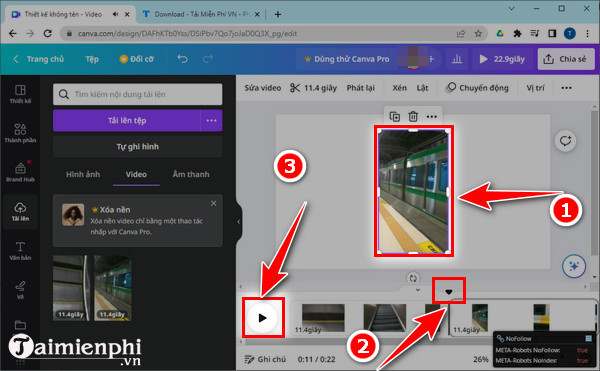Click the Tải lên tệp upload button
The width and height of the screenshot is (600, 371).
pyautogui.click(x=127, y=120)
